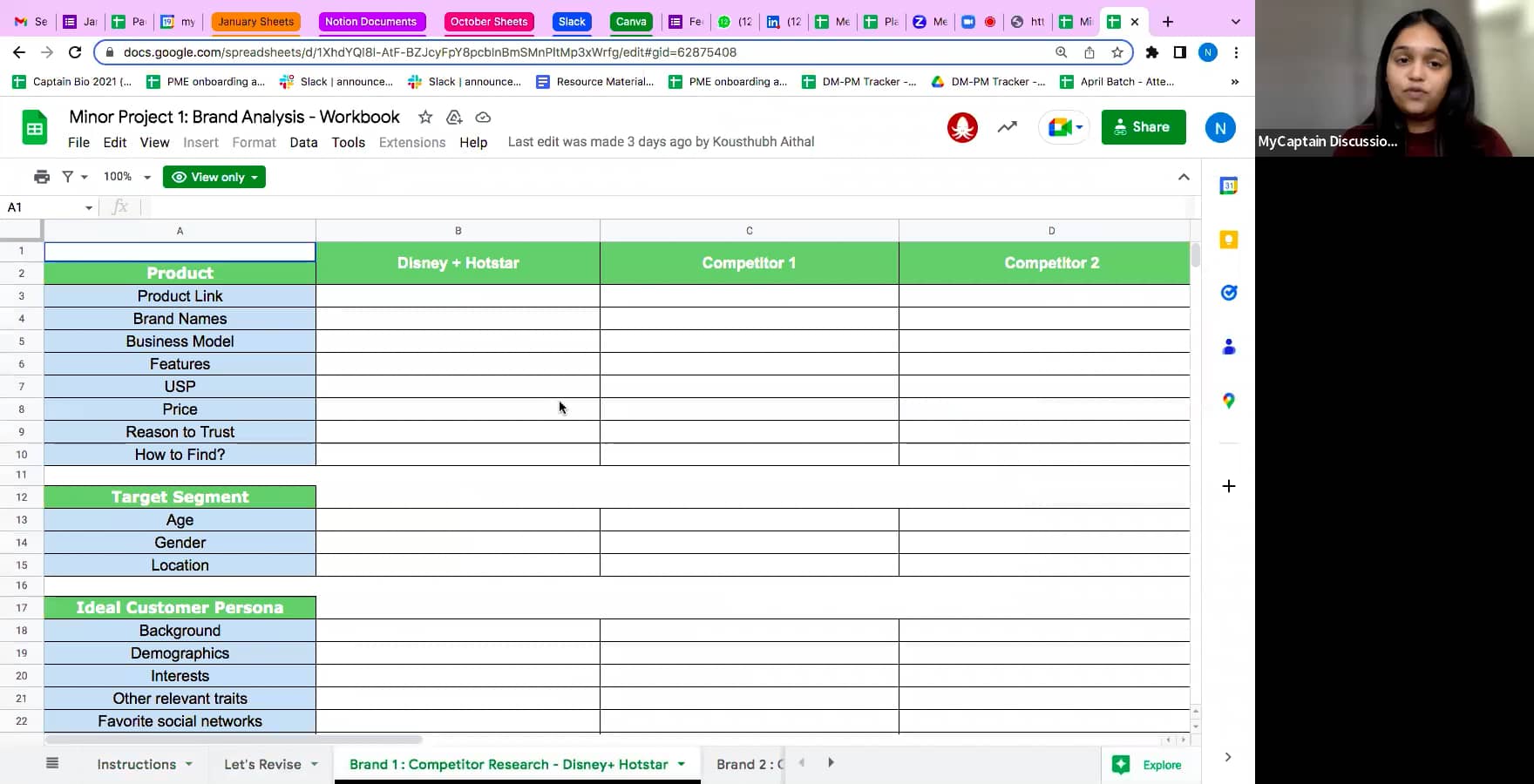Open the Edit menu
Viewport: 1534px width, 784px height.
pyautogui.click(x=115, y=142)
